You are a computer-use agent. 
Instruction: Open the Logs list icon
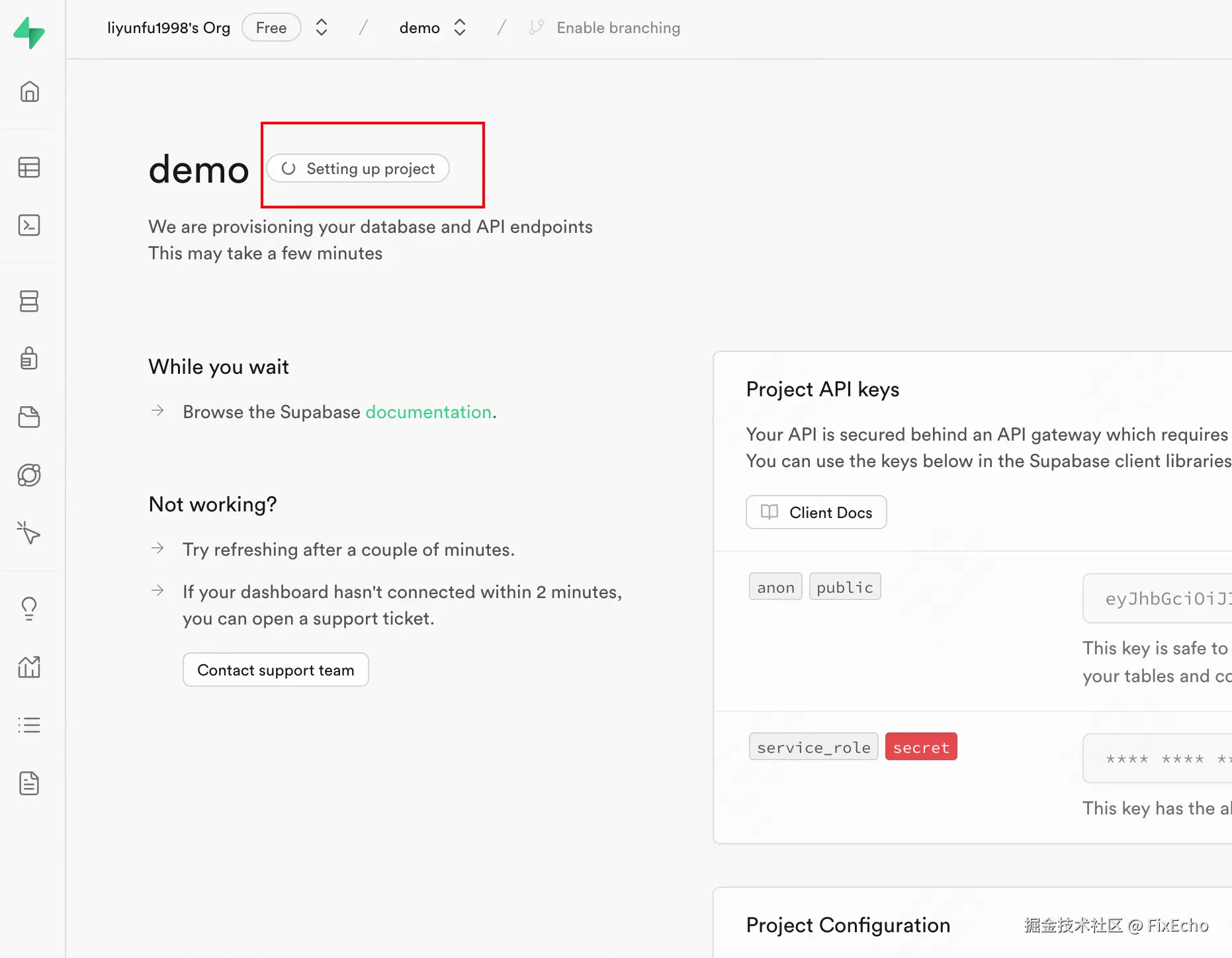[x=29, y=725]
